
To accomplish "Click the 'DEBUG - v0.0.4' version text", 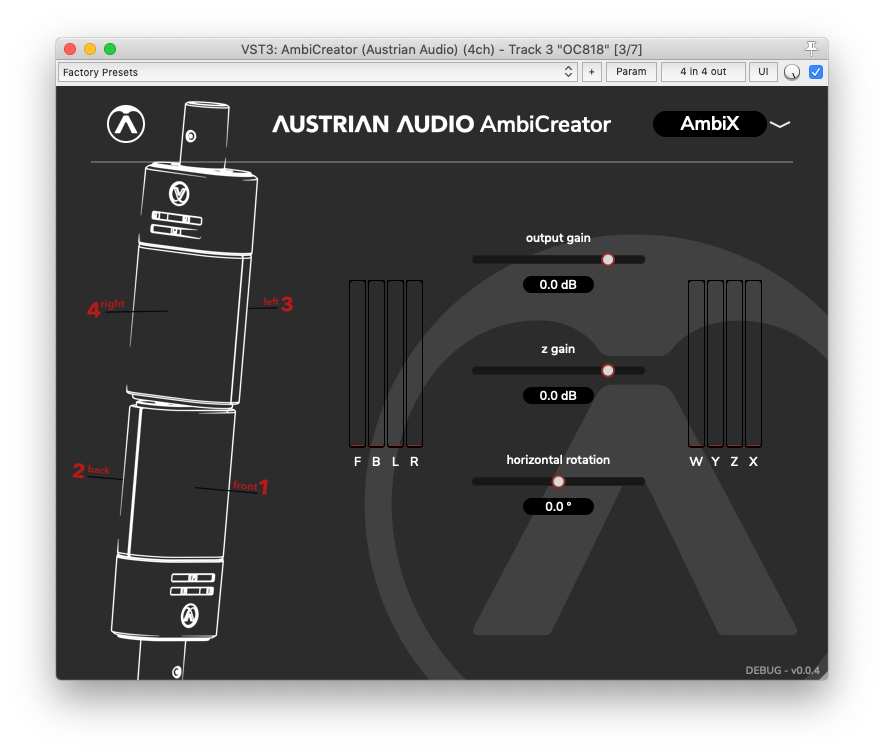I will coord(783,671).
